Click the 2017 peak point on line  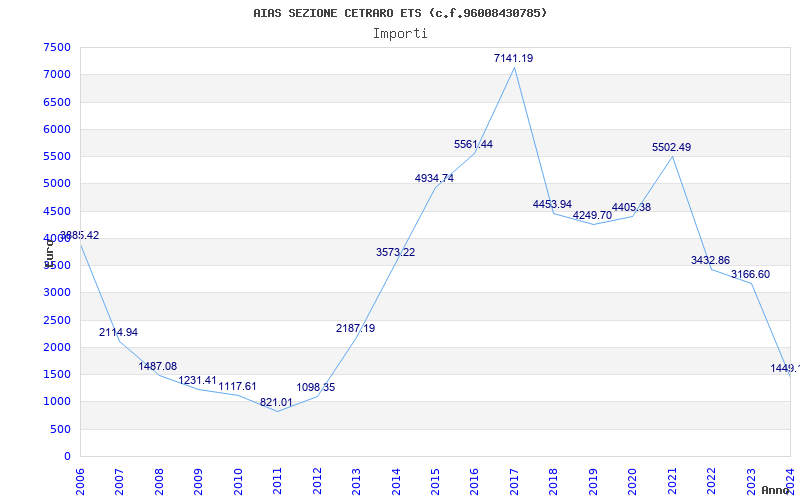tap(514, 67)
